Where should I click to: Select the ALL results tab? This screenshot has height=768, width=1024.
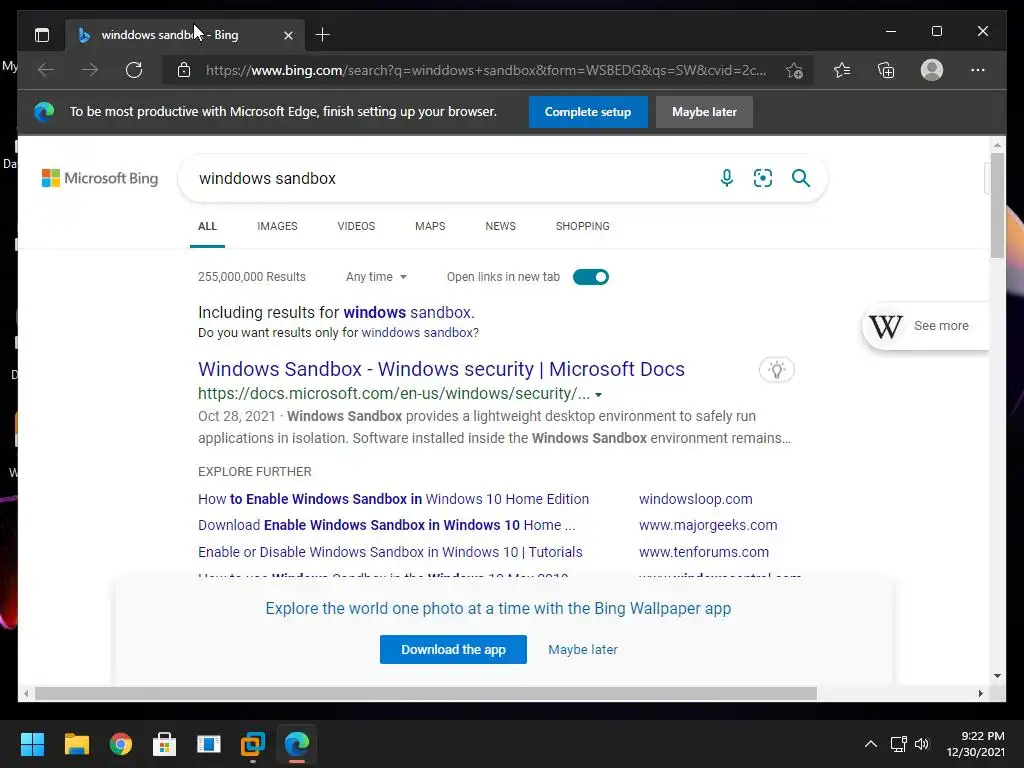(207, 226)
